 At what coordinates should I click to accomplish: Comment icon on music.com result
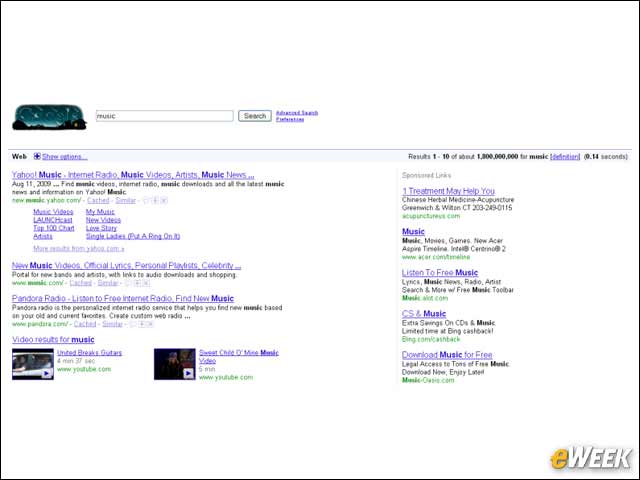click(129, 283)
